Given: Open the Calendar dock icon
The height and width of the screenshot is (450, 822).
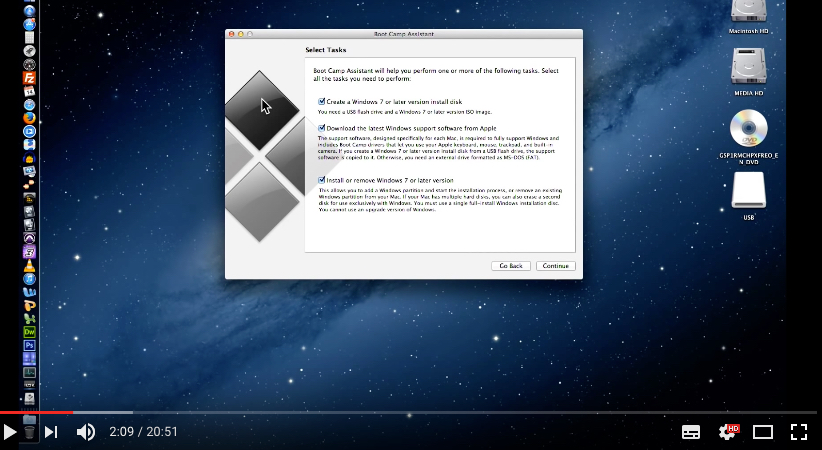Looking at the screenshot, I should (29, 91).
